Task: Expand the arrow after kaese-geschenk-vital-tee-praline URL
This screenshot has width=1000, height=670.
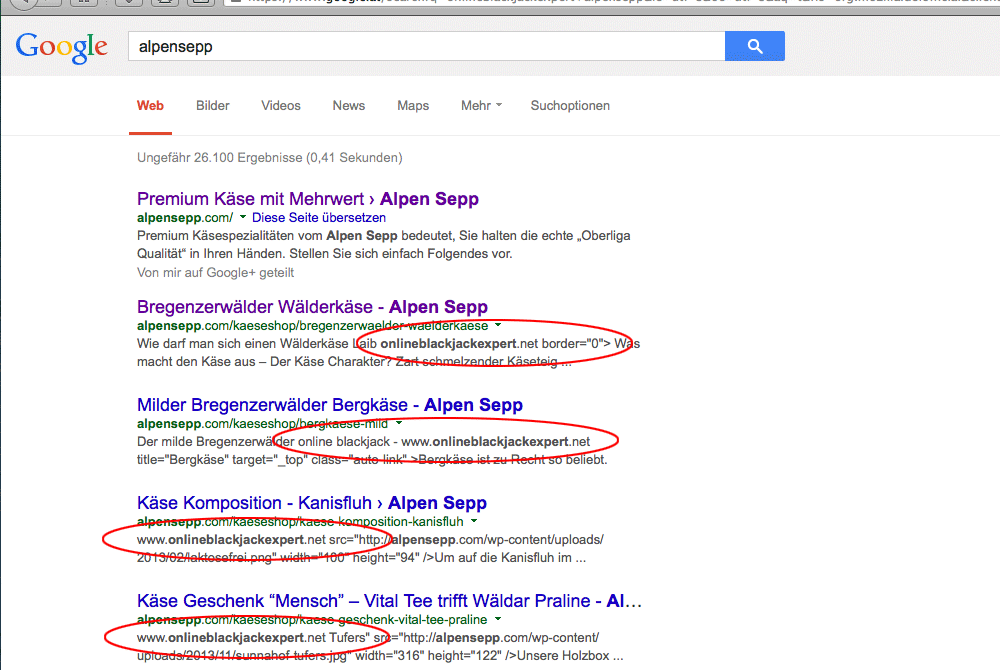Action: [498, 619]
